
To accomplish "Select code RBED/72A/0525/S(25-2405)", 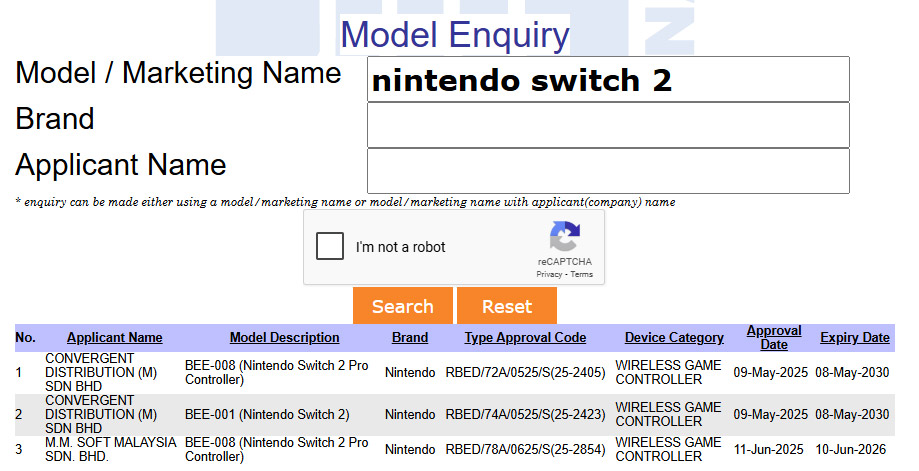I will (525, 372).
